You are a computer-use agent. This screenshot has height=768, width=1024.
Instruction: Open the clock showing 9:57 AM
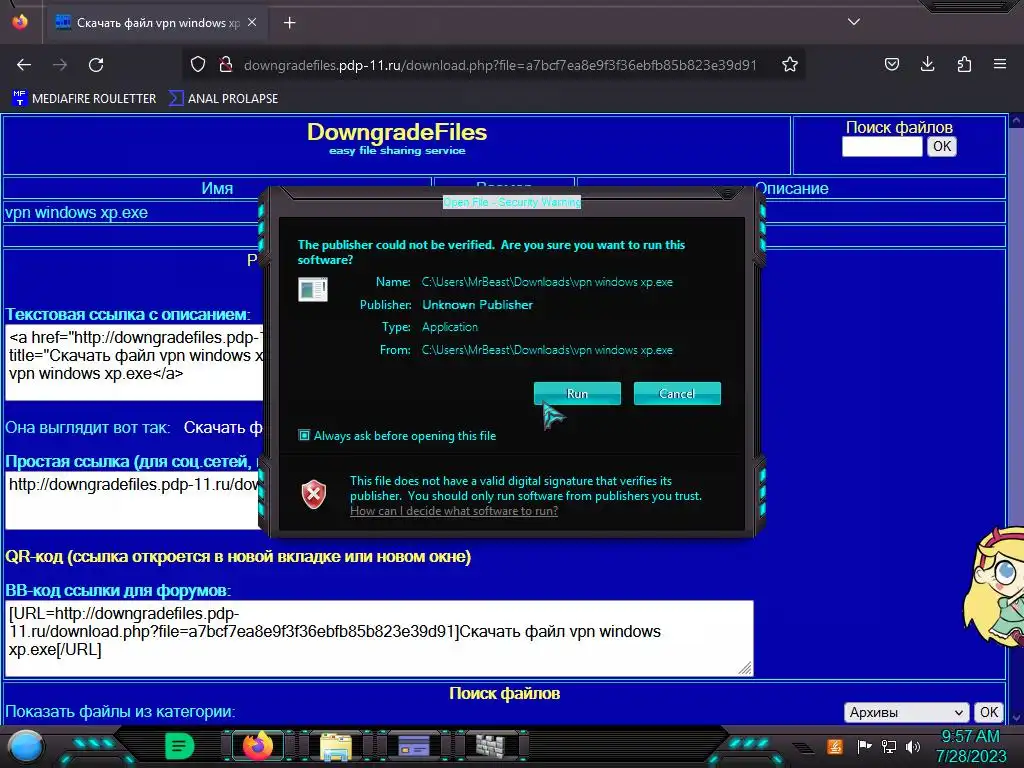click(x=970, y=746)
